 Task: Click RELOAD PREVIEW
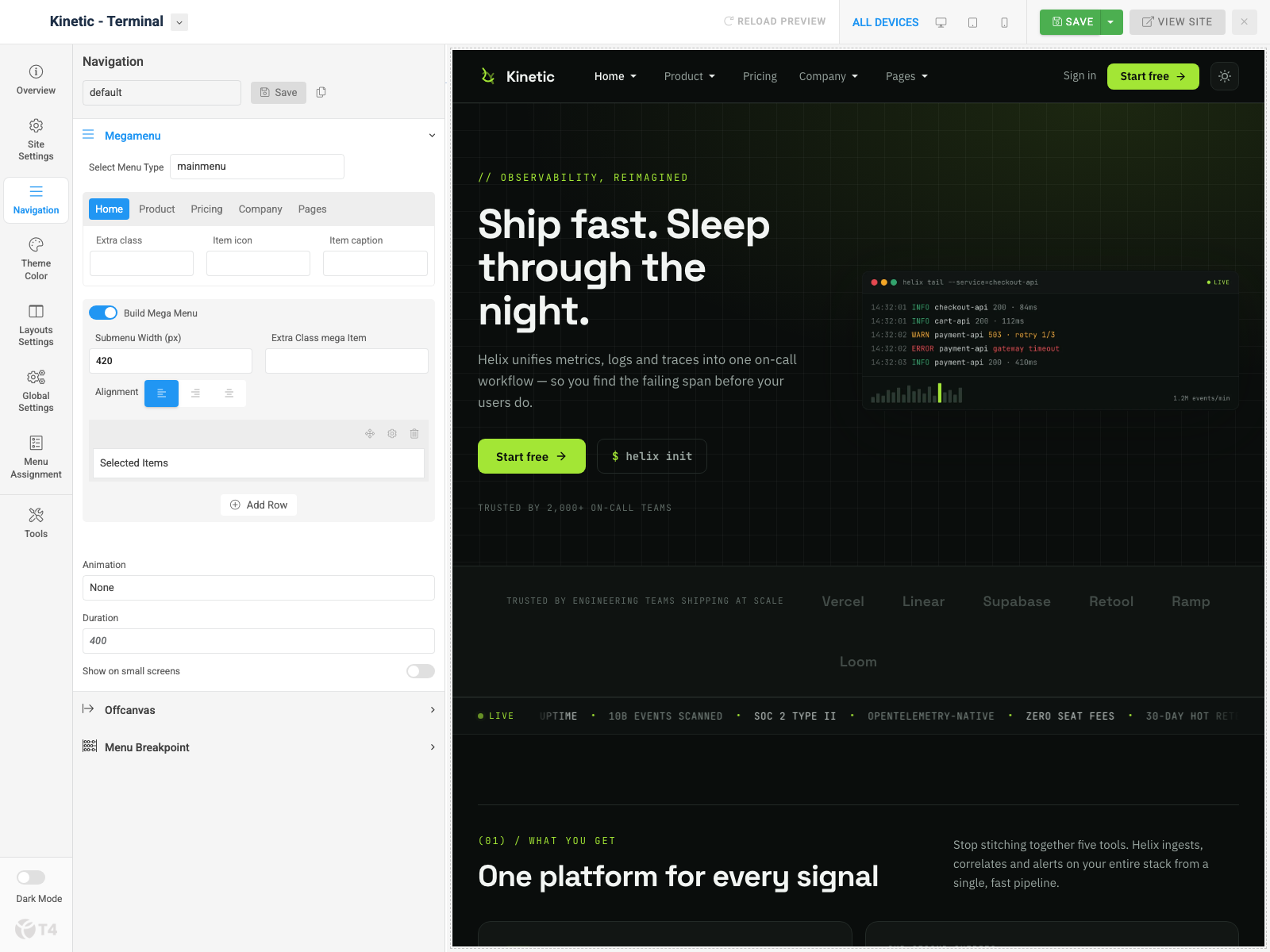pos(775,21)
